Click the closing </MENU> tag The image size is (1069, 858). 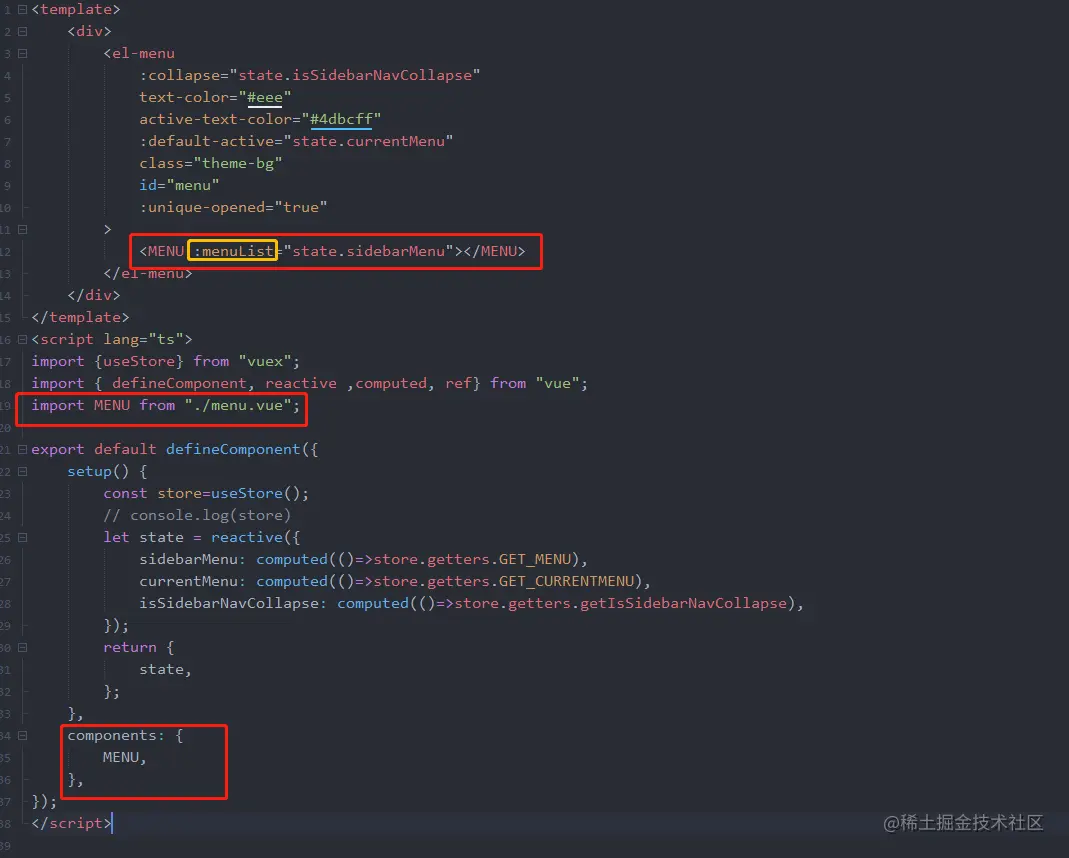coord(494,251)
